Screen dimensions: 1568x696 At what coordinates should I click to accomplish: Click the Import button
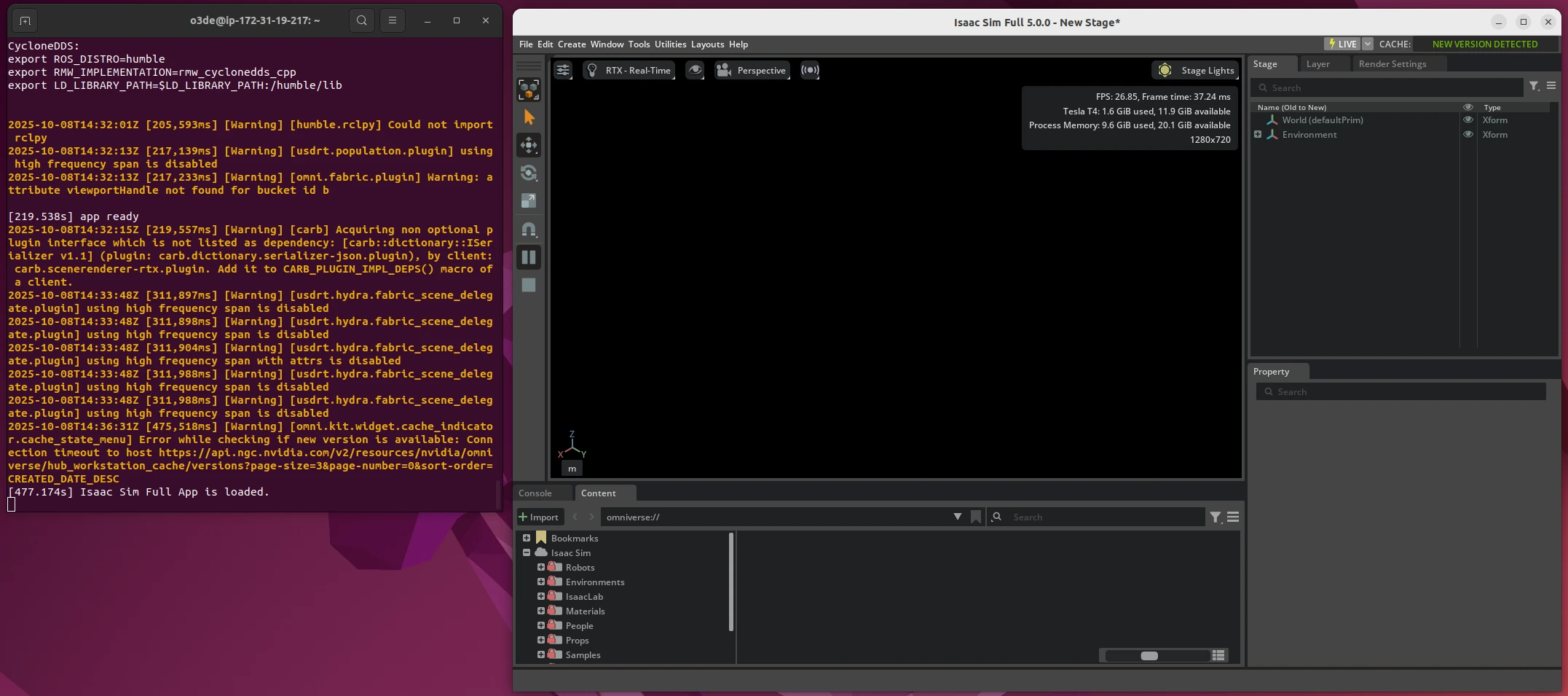539,517
